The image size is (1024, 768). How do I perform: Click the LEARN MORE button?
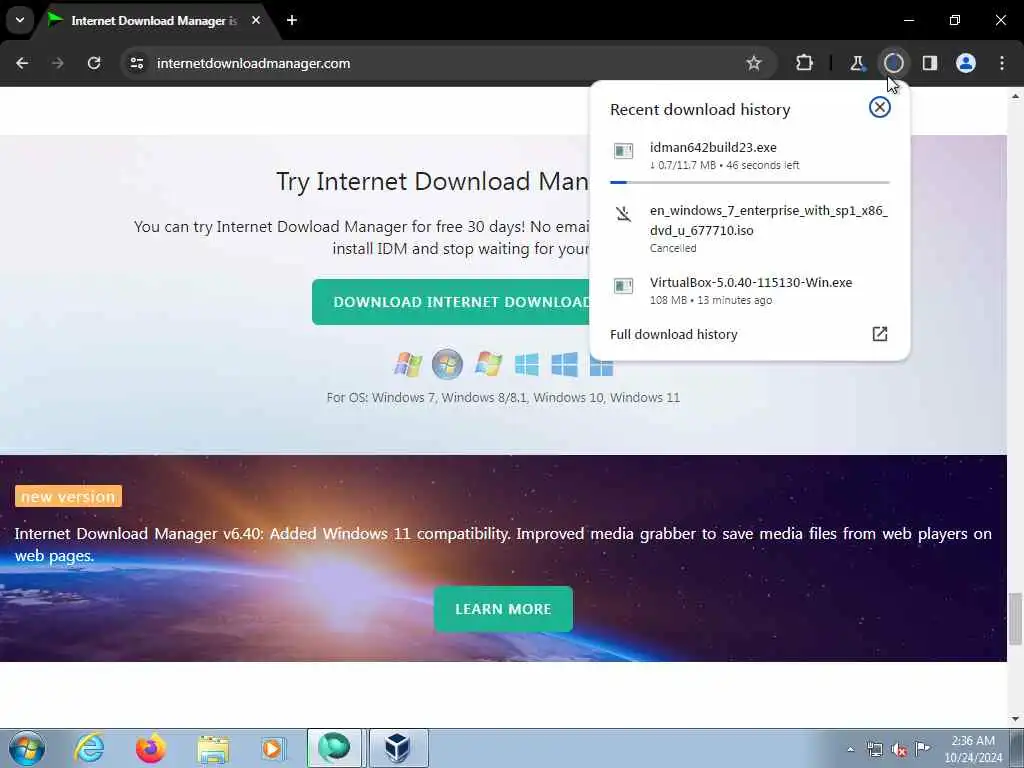pyautogui.click(x=503, y=609)
